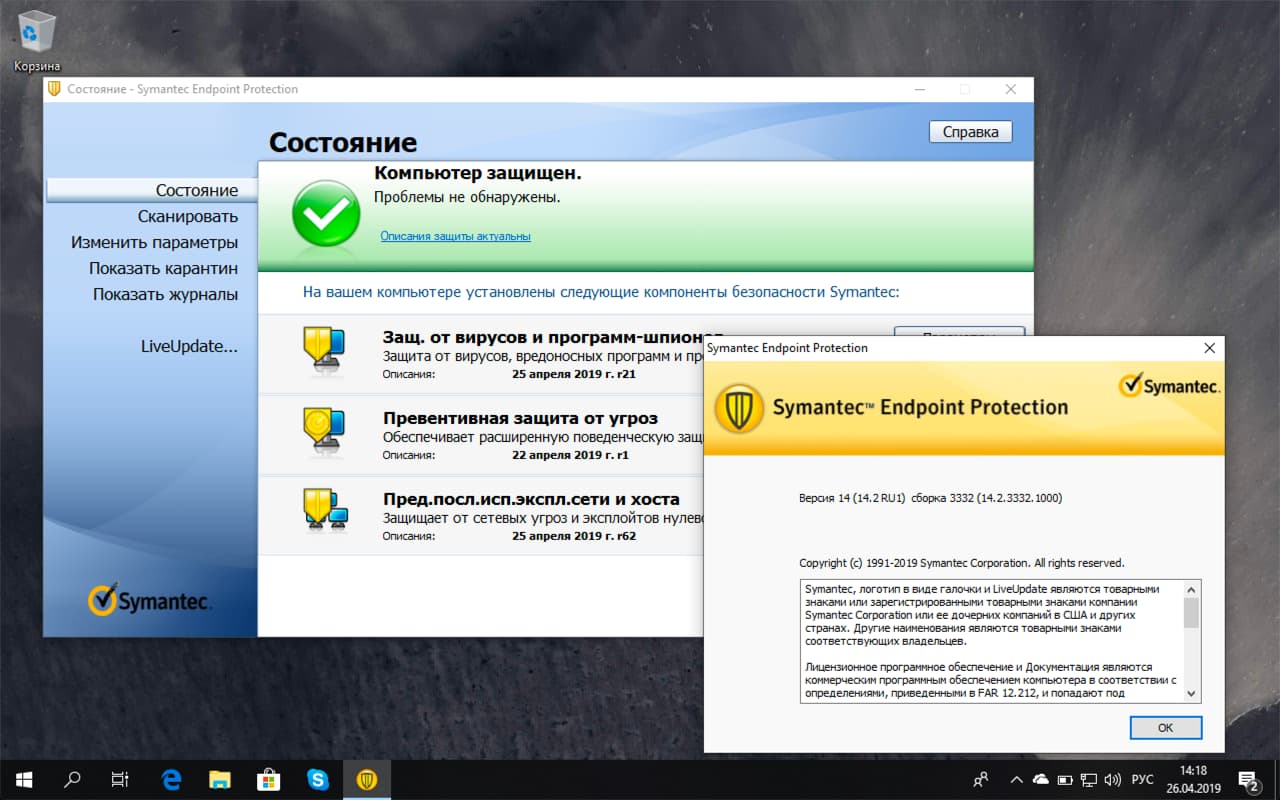The image size is (1280, 800).
Task: Open the Action Center with 2 notifications
Action: pyautogui.click(x=1248, y=779)
